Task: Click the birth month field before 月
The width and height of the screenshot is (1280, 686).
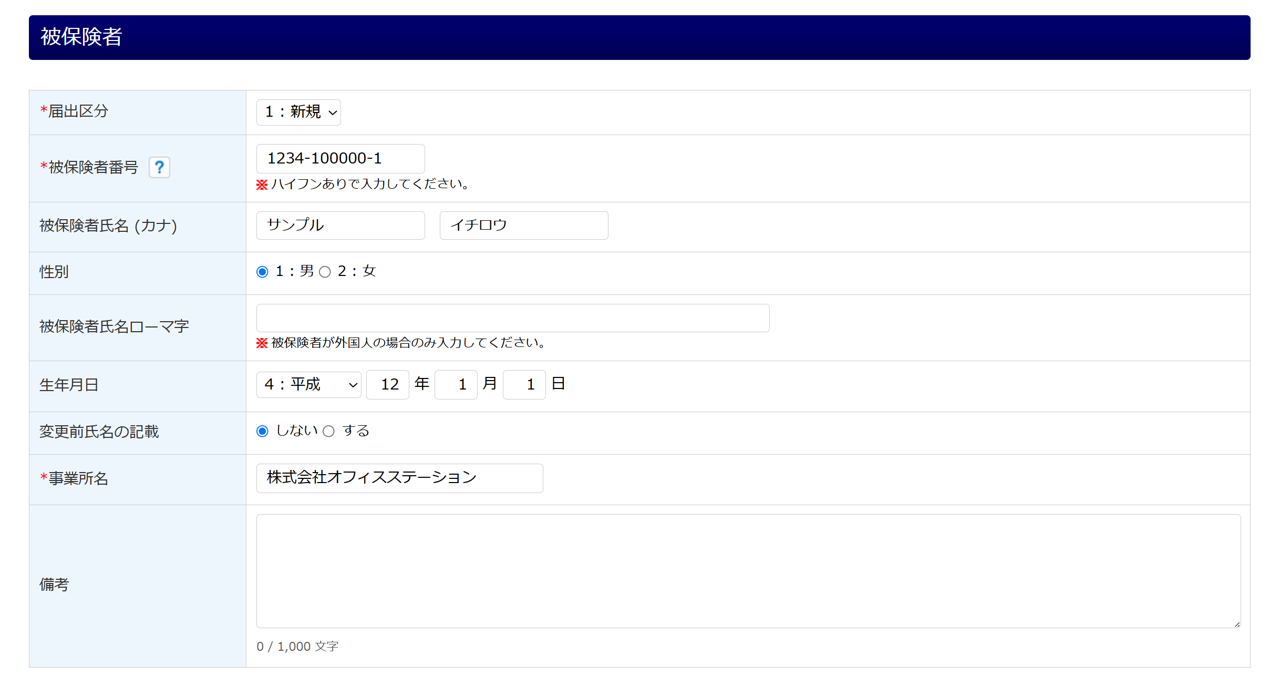Action: click(456, 385)
